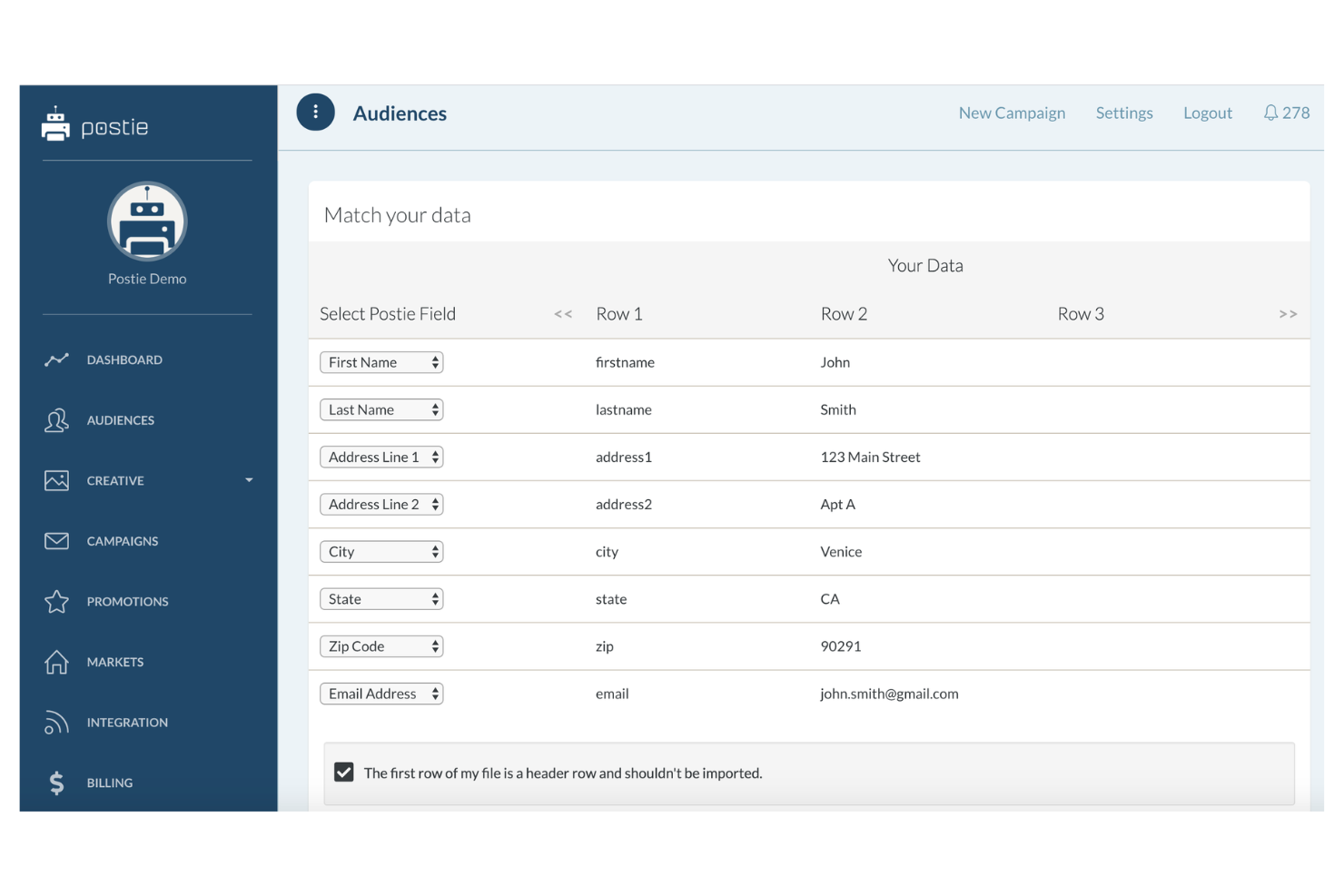Image resolution: width=1344 pixels, height=896 pixels.
Task: Advance columns with the right double arrow
Action: (x=1288, y=313)
